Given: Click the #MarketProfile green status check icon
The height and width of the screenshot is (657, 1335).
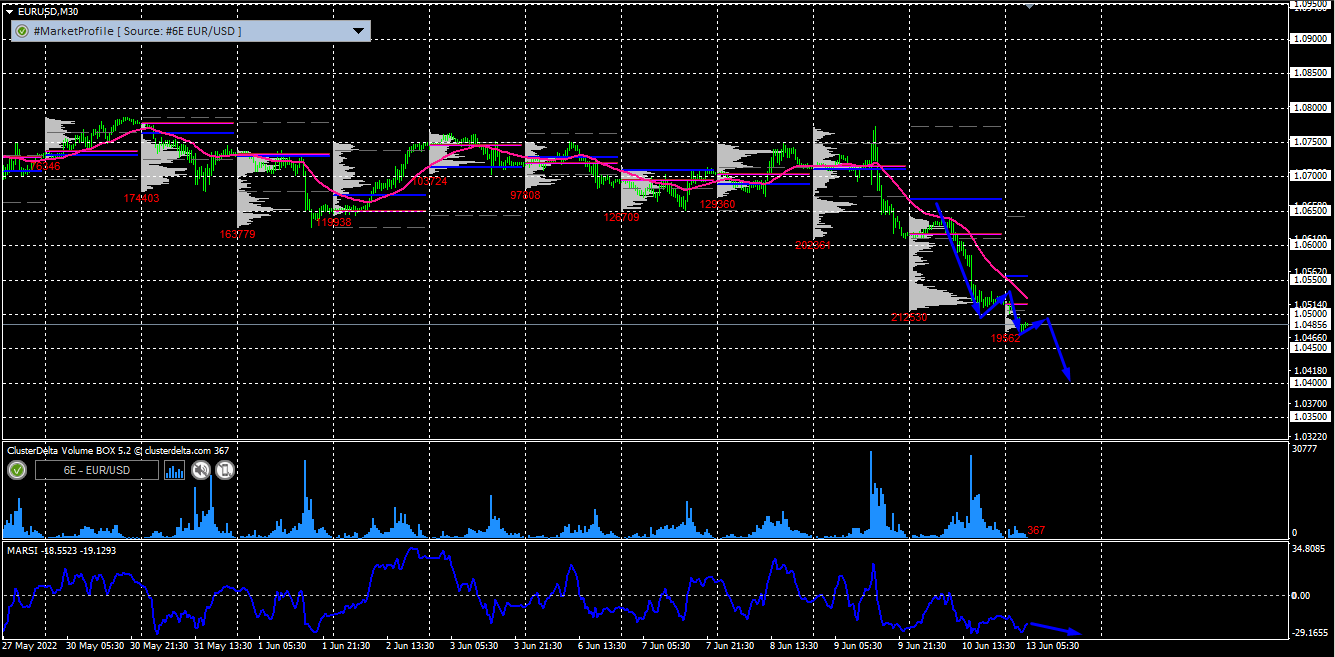Looking at the screenshot, I should coord(21,31).
